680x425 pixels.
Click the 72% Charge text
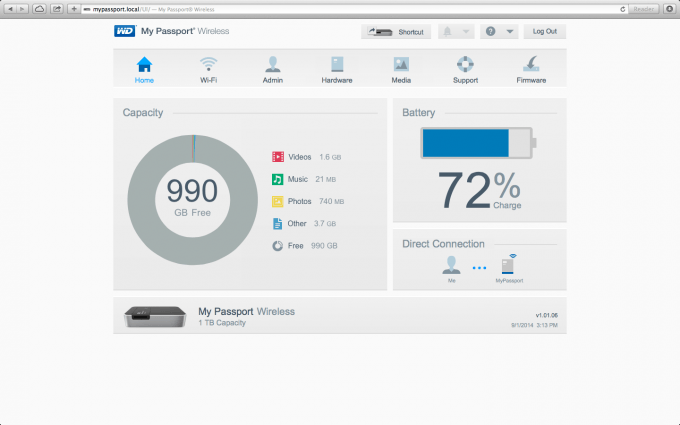479,190
